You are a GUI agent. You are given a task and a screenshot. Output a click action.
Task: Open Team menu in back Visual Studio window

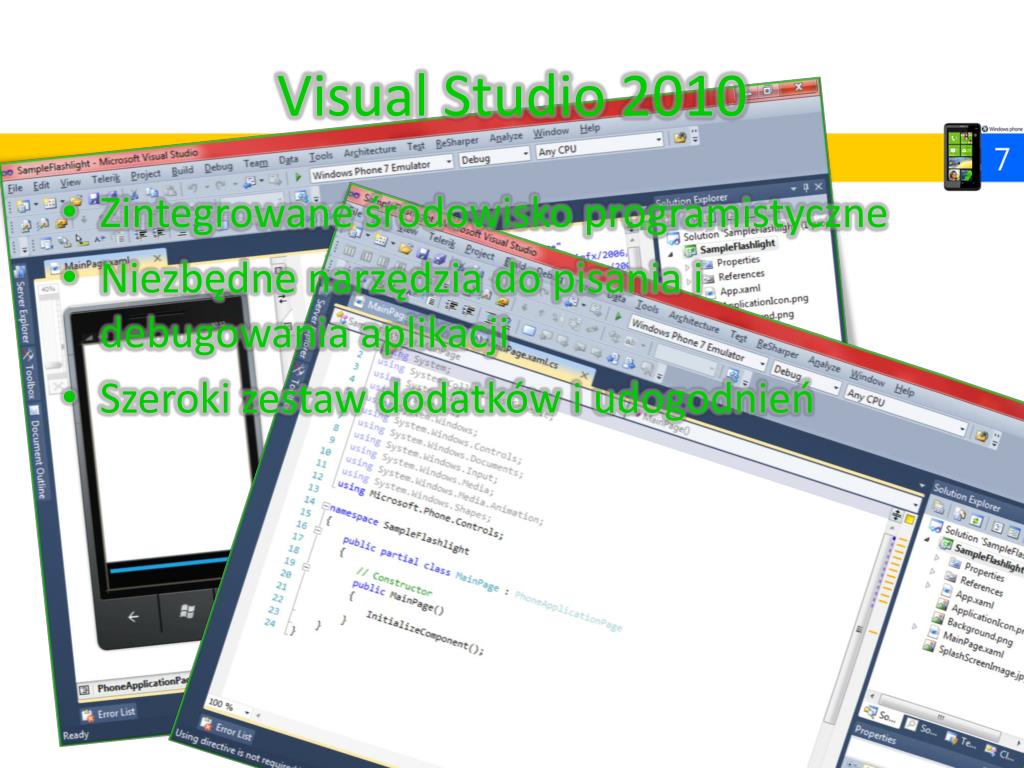(x=255, y=163)
